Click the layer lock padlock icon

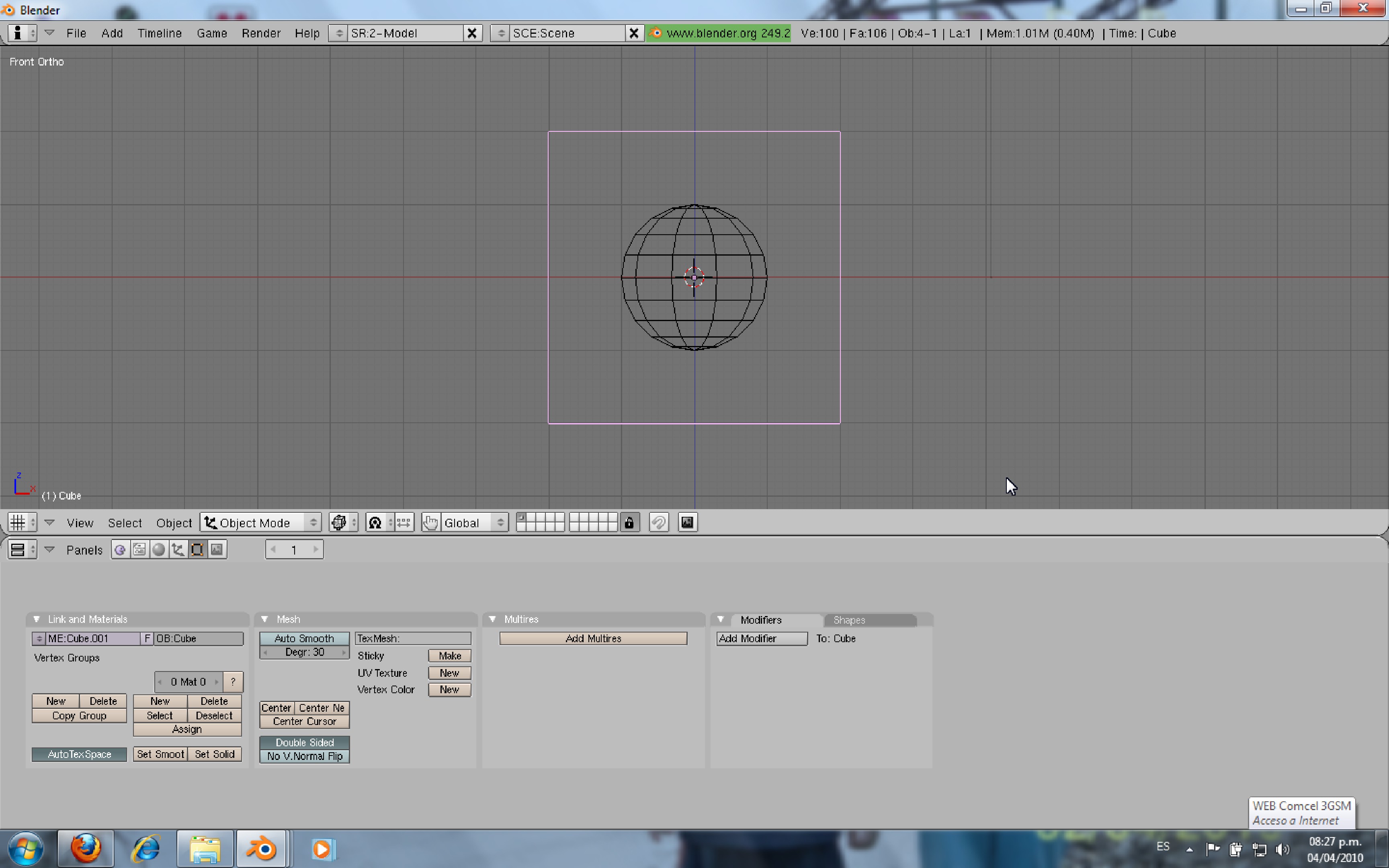coord(629,522)
